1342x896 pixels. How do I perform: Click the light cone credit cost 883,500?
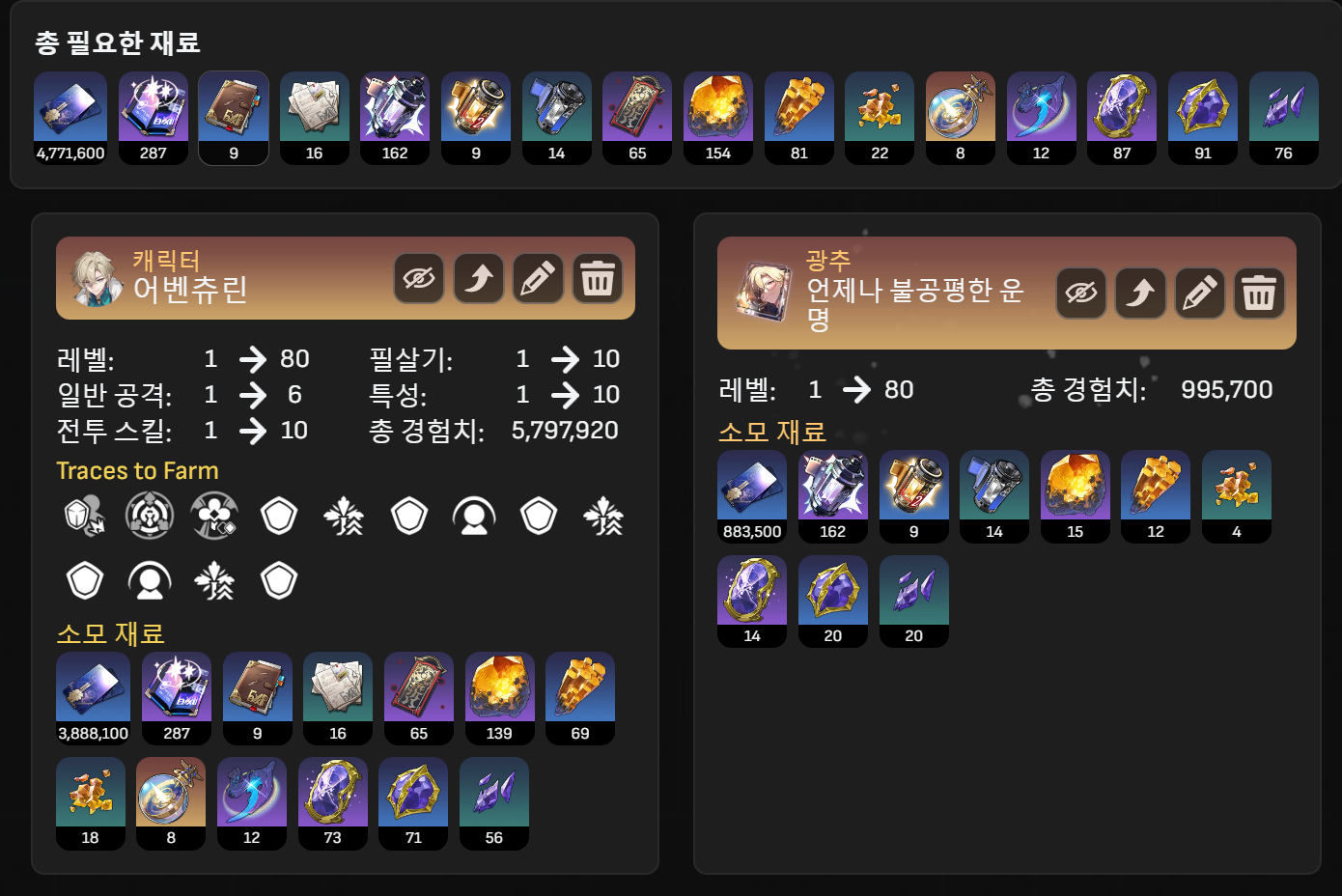(752, 496)
